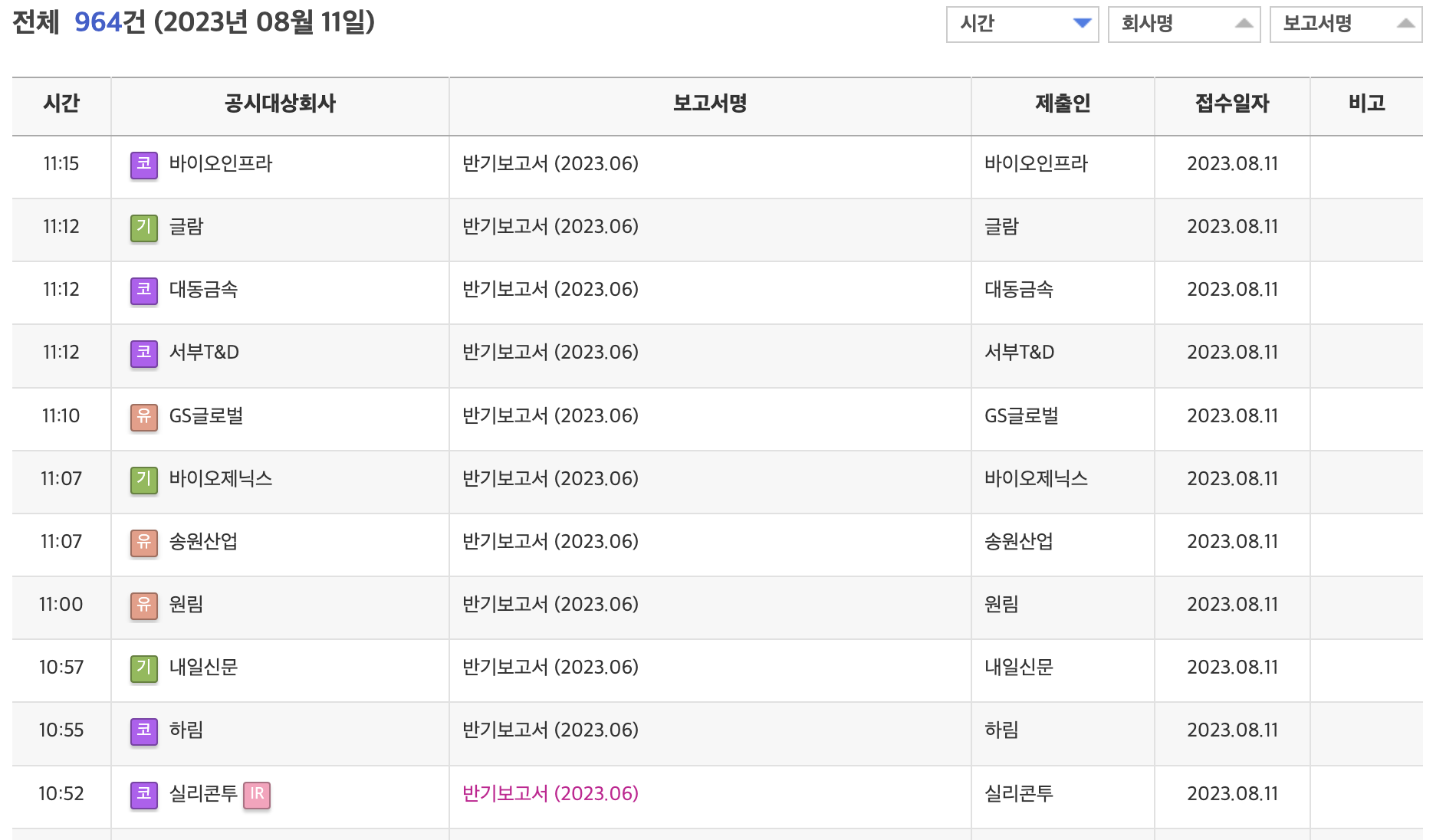The image size is (1446, 840).
Task: Click the 유 badge beside 원림
Action: click(144, 605)
